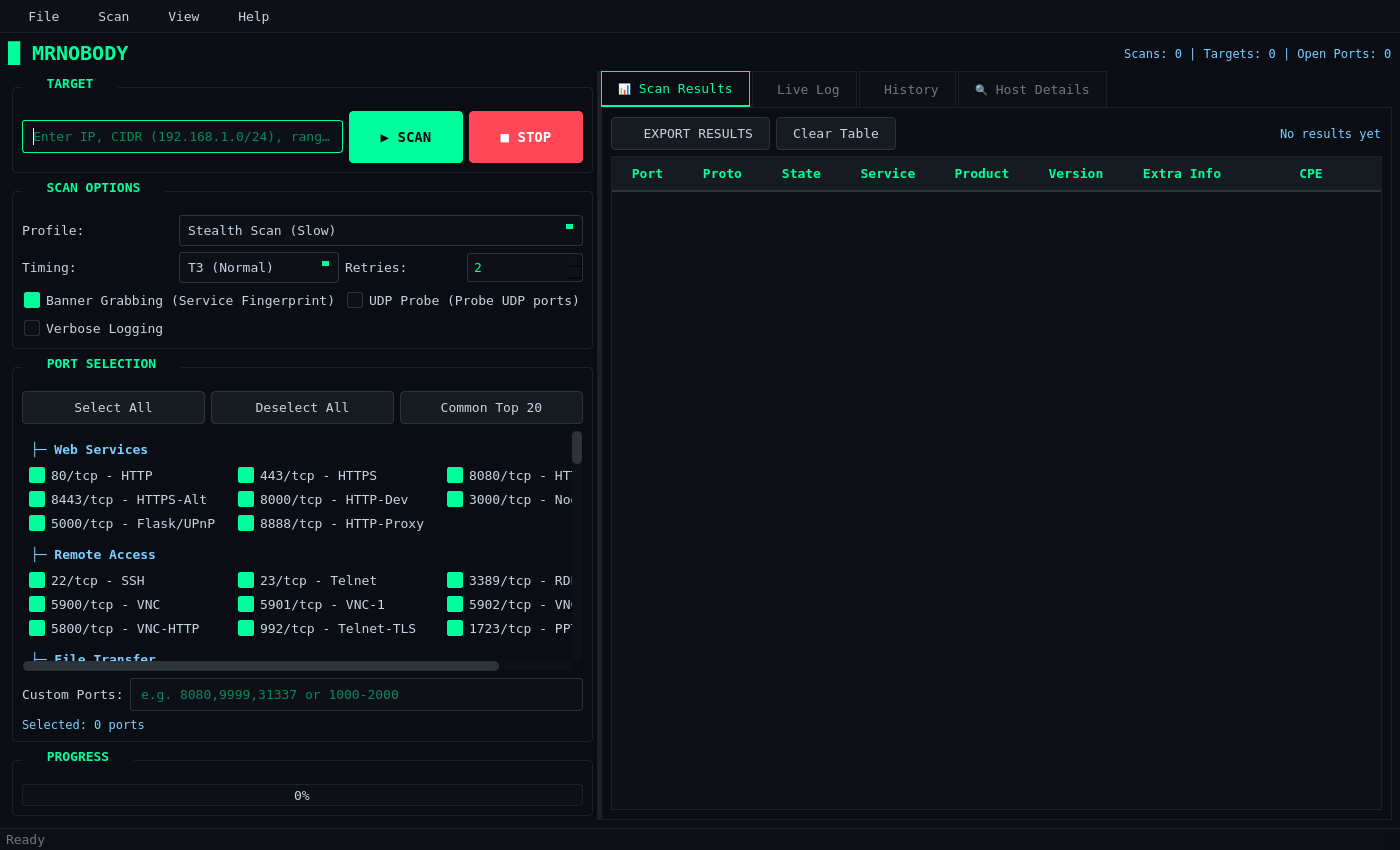This screenshot has width=1400, height=850.
Task: Toggle 80/tcp - HTTP port checkbox
Action: tap(37, 475)
